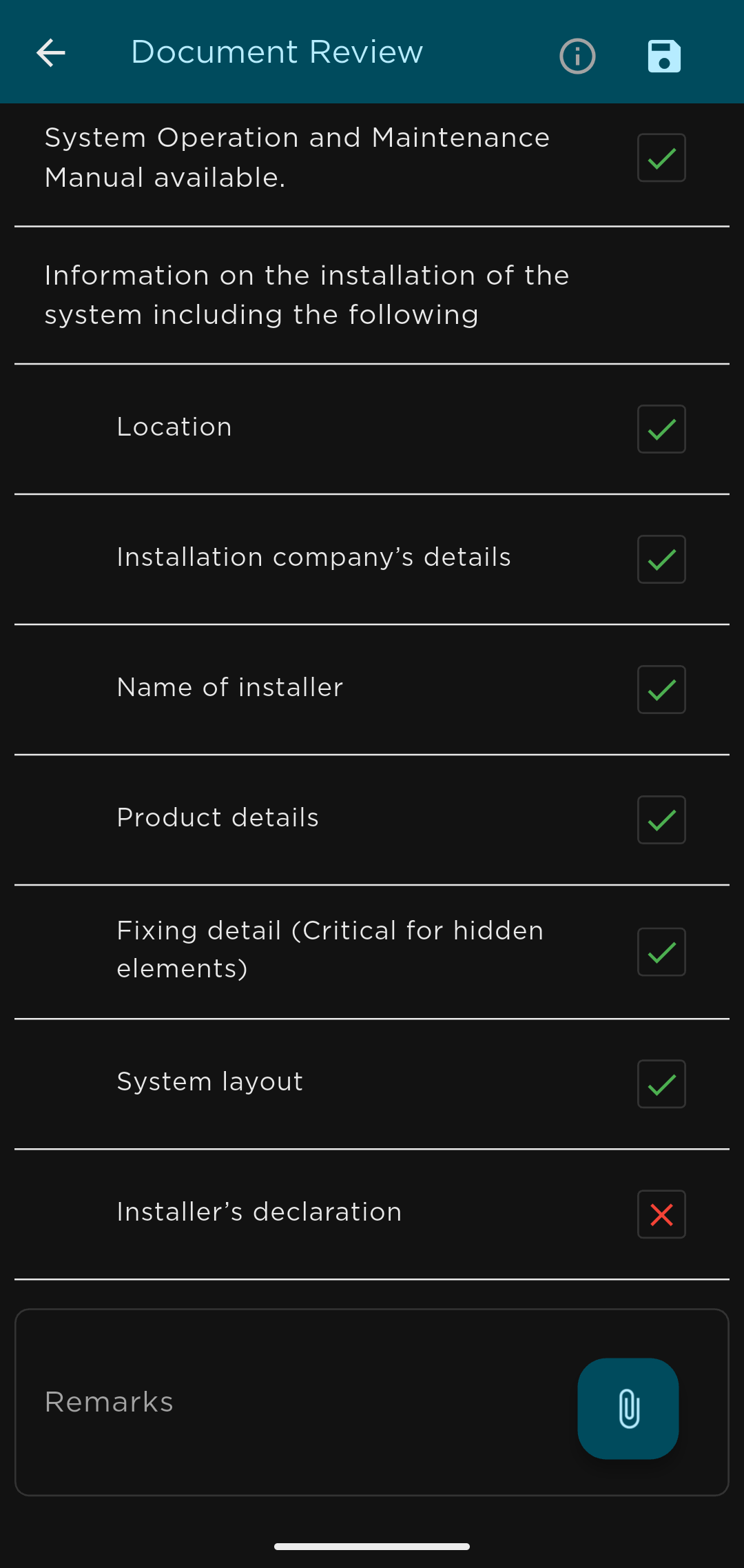This screenshot has width=744, height=1568.
Task: Change Installer's declaration red cross checkbox
Action: pyautogui.click(x=661, y=1214)
